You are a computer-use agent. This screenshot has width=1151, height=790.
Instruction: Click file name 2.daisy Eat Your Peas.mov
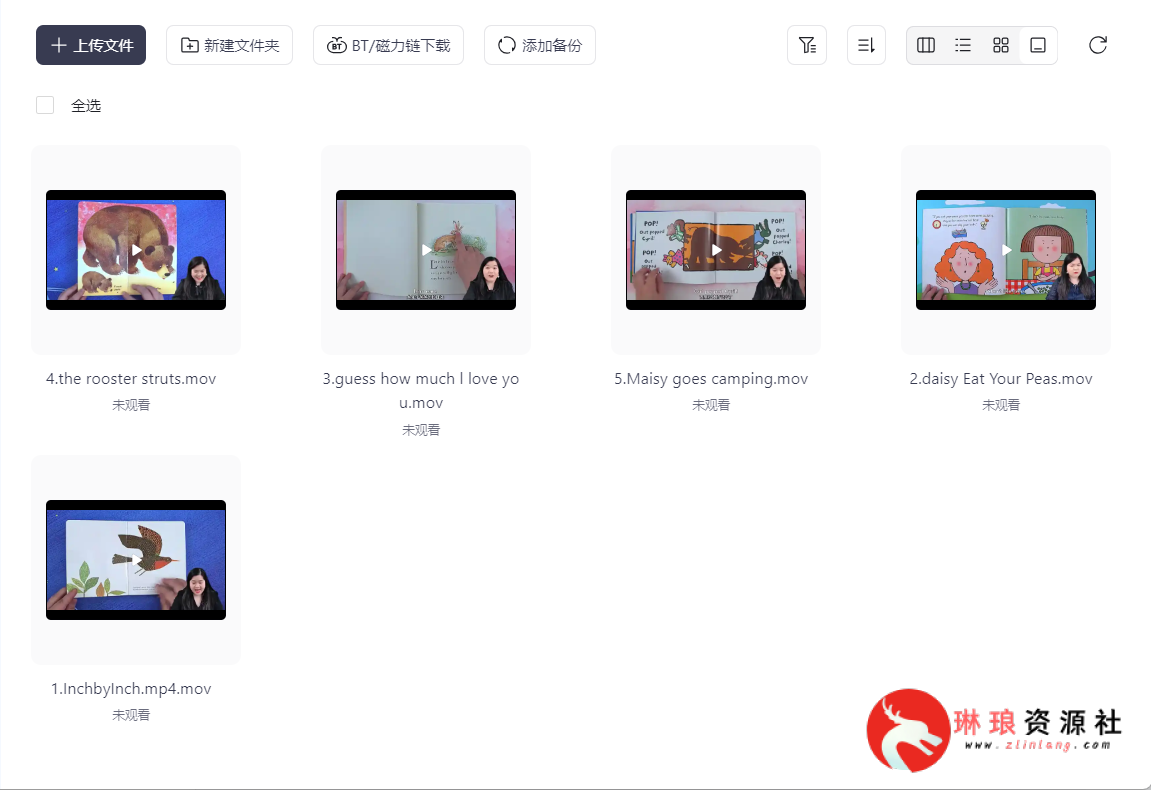click(1001, 379)
